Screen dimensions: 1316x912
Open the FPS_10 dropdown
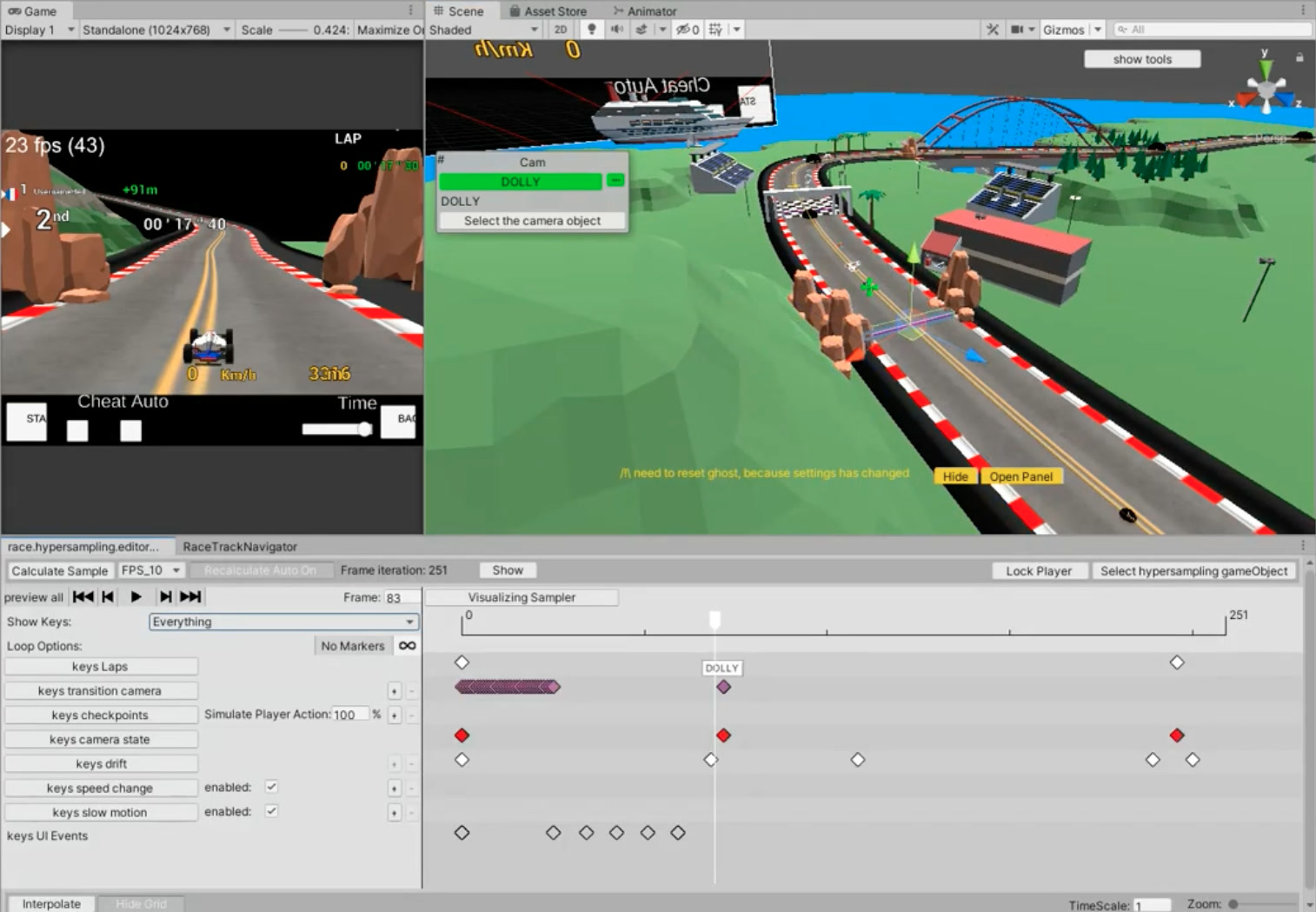coord(151,570)
